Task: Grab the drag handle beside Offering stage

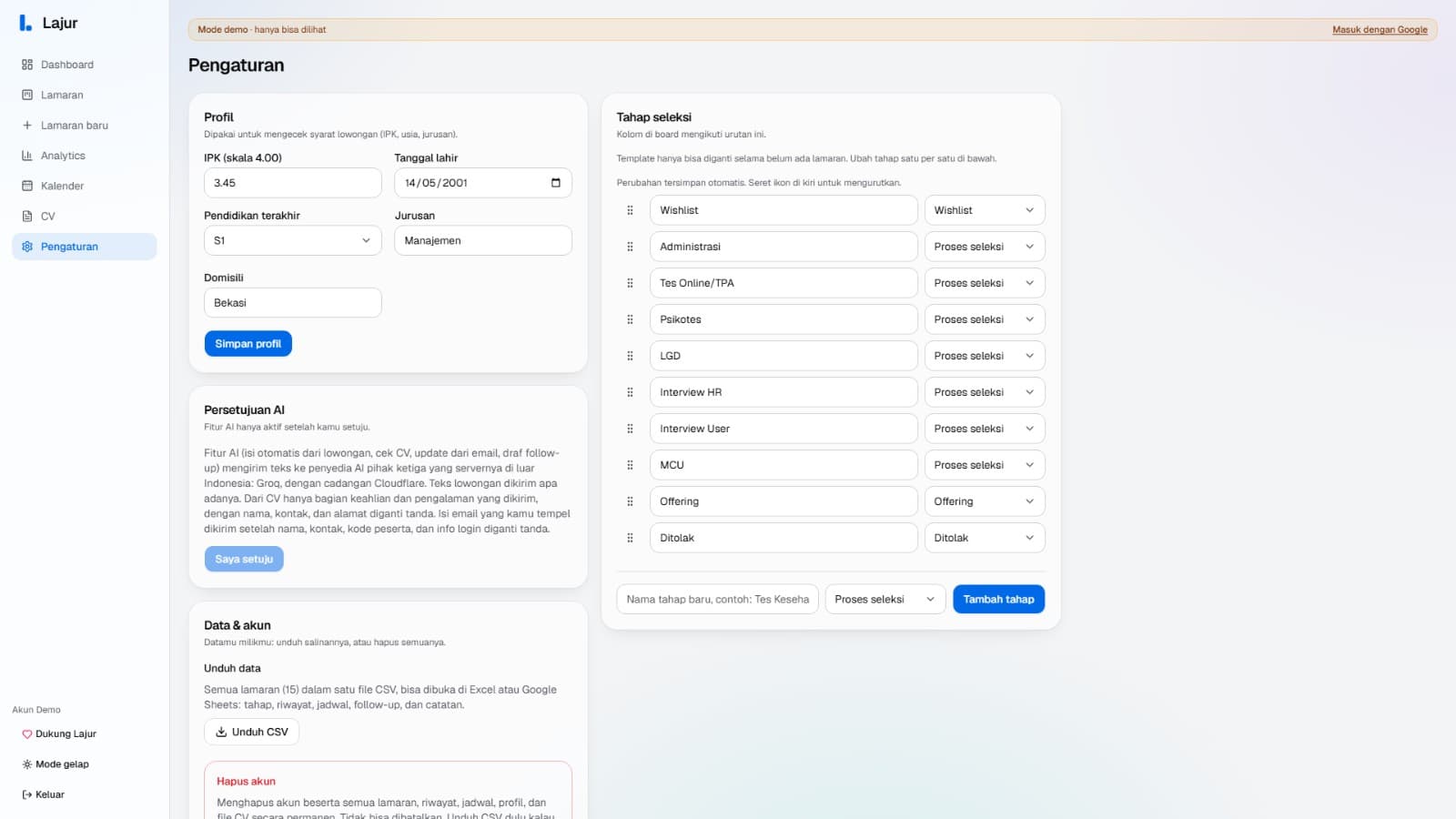Action: [630, 501]
